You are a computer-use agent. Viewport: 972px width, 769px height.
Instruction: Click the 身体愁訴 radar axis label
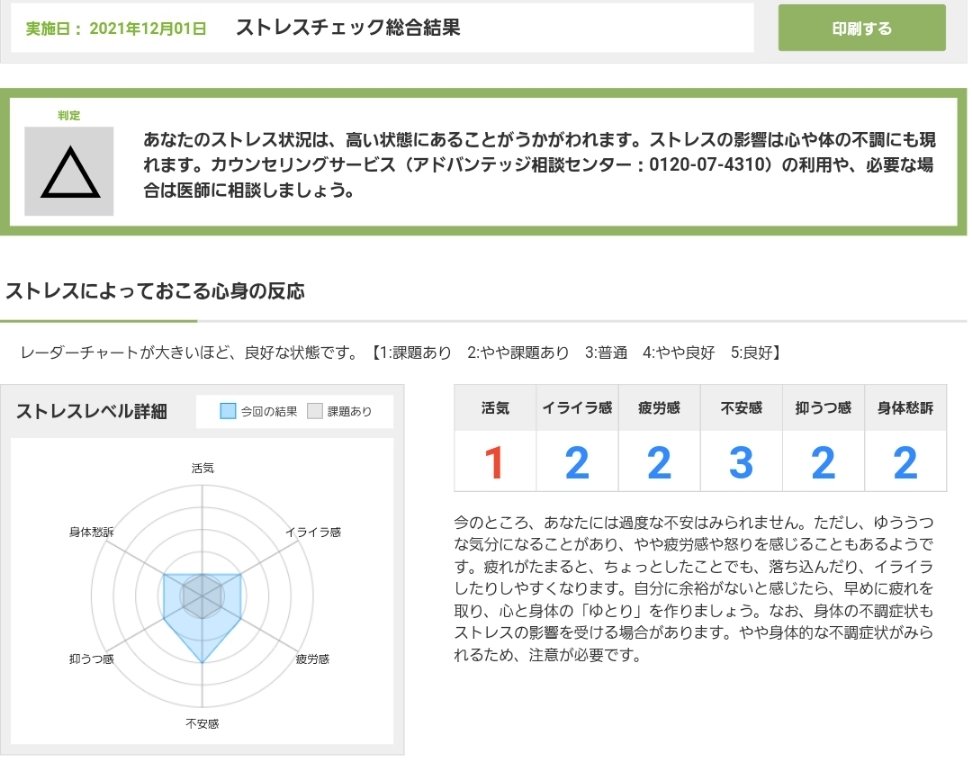pos(91,532)
